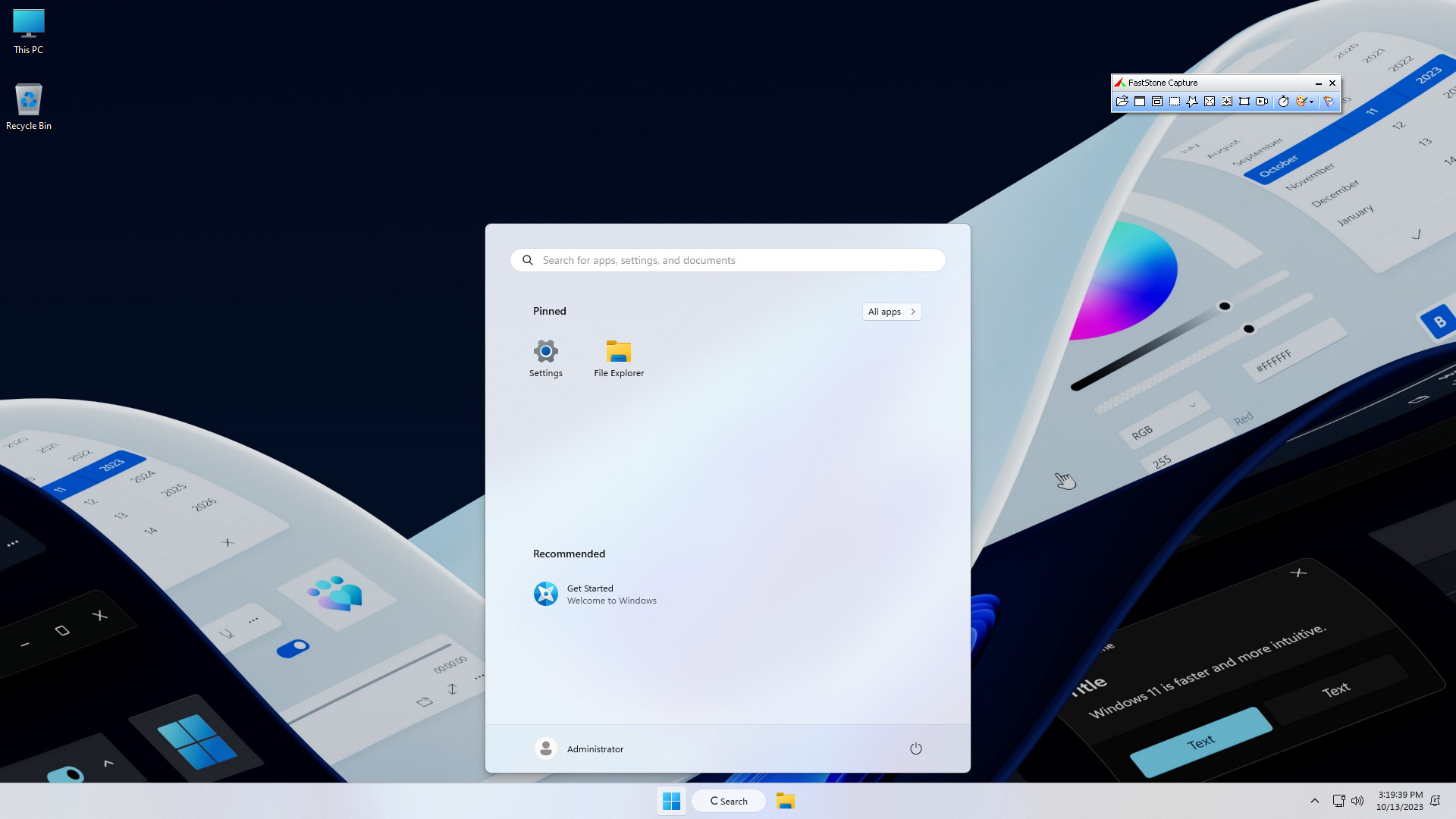Click delay timer icon in FastStone

(1283, 101)
